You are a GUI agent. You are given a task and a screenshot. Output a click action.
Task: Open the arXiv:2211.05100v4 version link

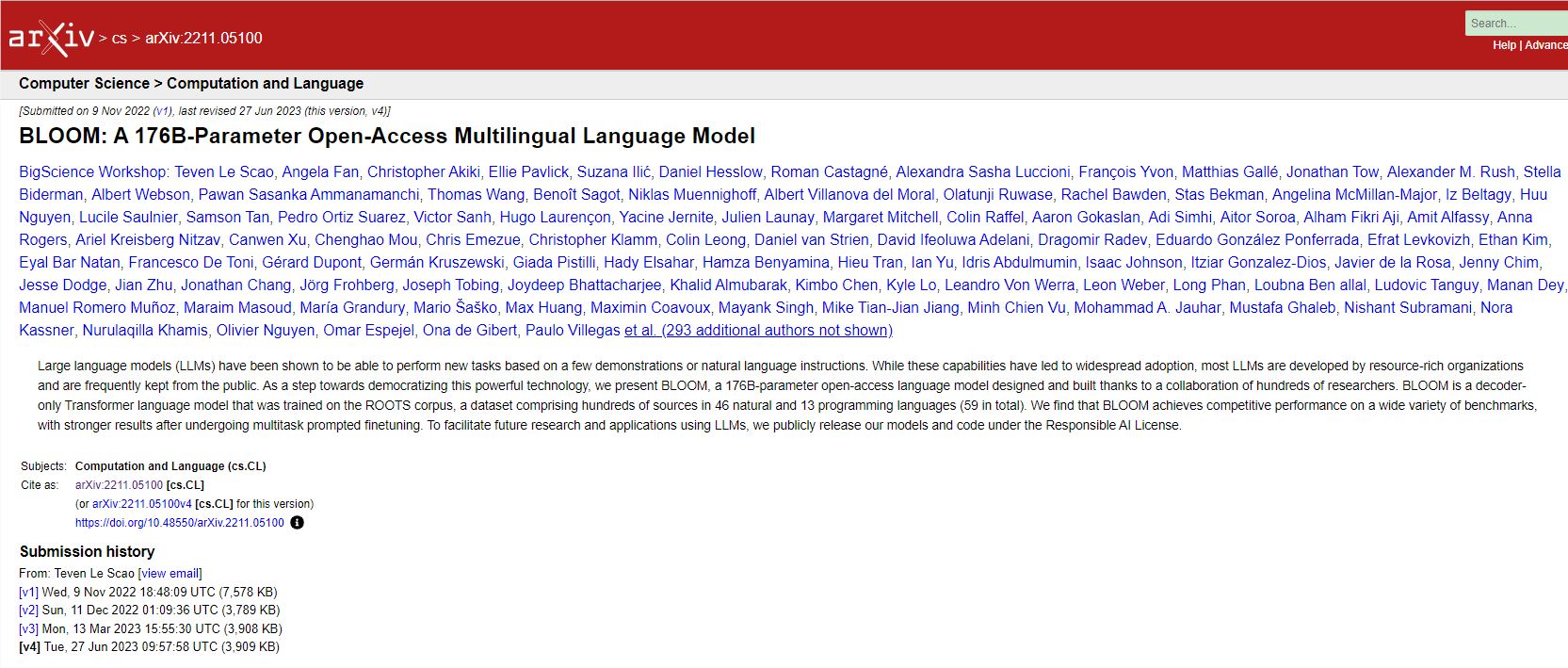pyautogui.click(x=142, y=504)
